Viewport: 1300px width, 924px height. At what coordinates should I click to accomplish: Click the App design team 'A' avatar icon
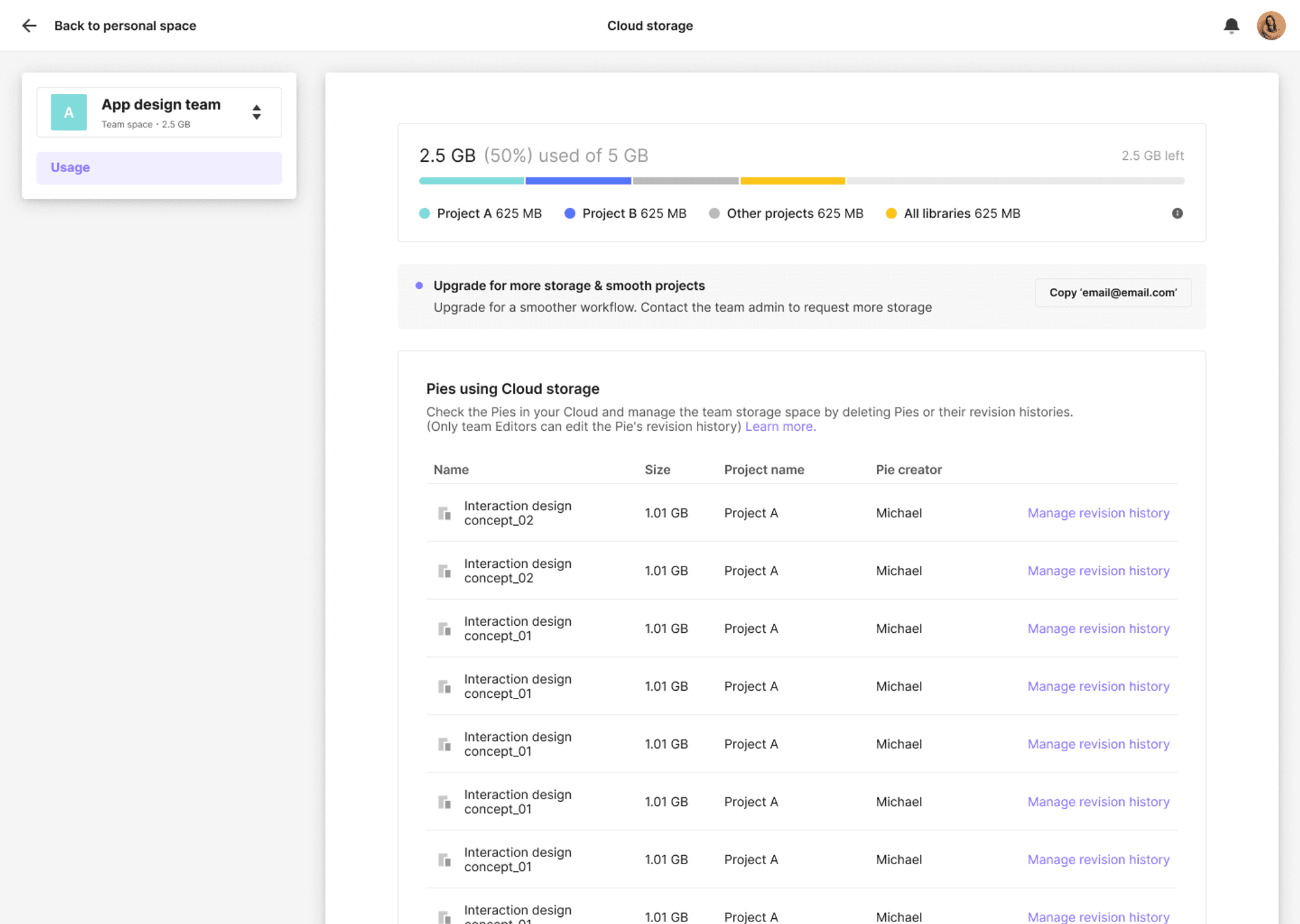(x=68, y=112)
